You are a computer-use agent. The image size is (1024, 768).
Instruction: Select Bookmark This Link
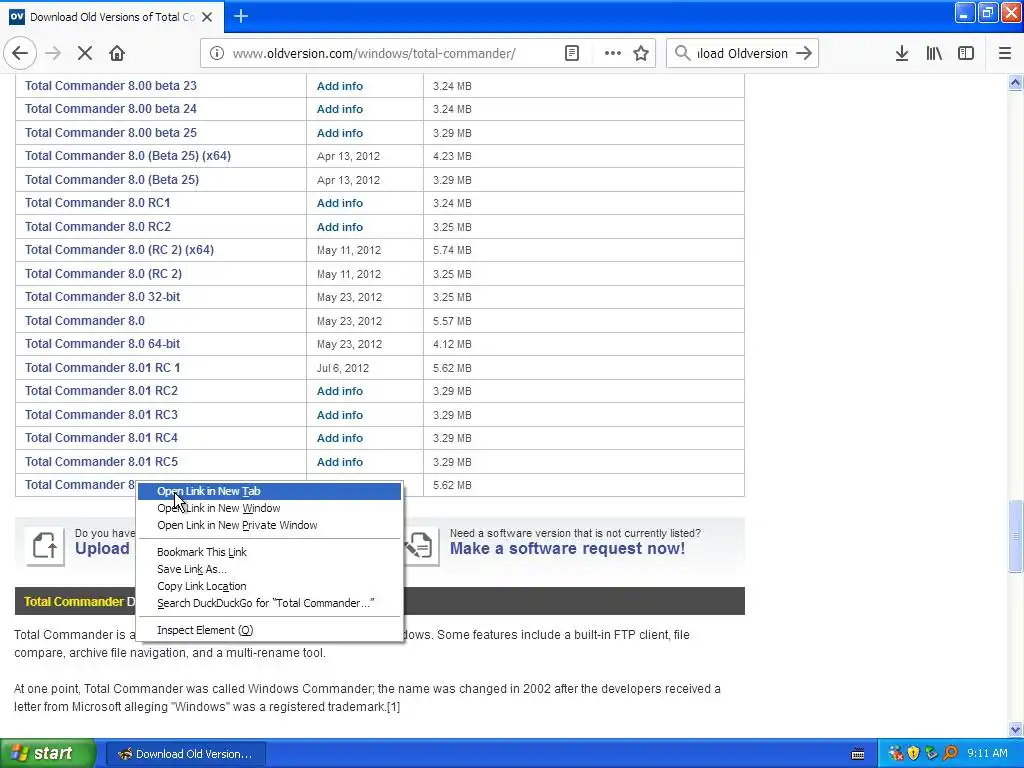coord(269,552)
